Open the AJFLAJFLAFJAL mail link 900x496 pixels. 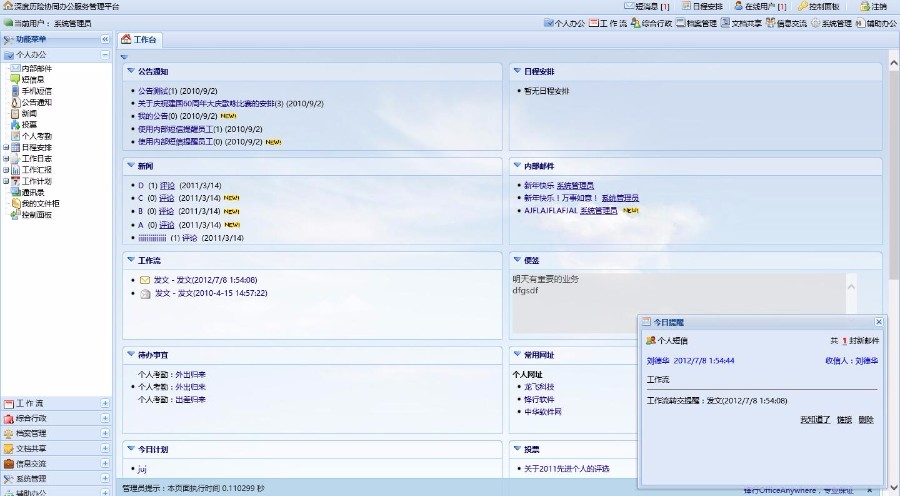click(x=550, y=211)
